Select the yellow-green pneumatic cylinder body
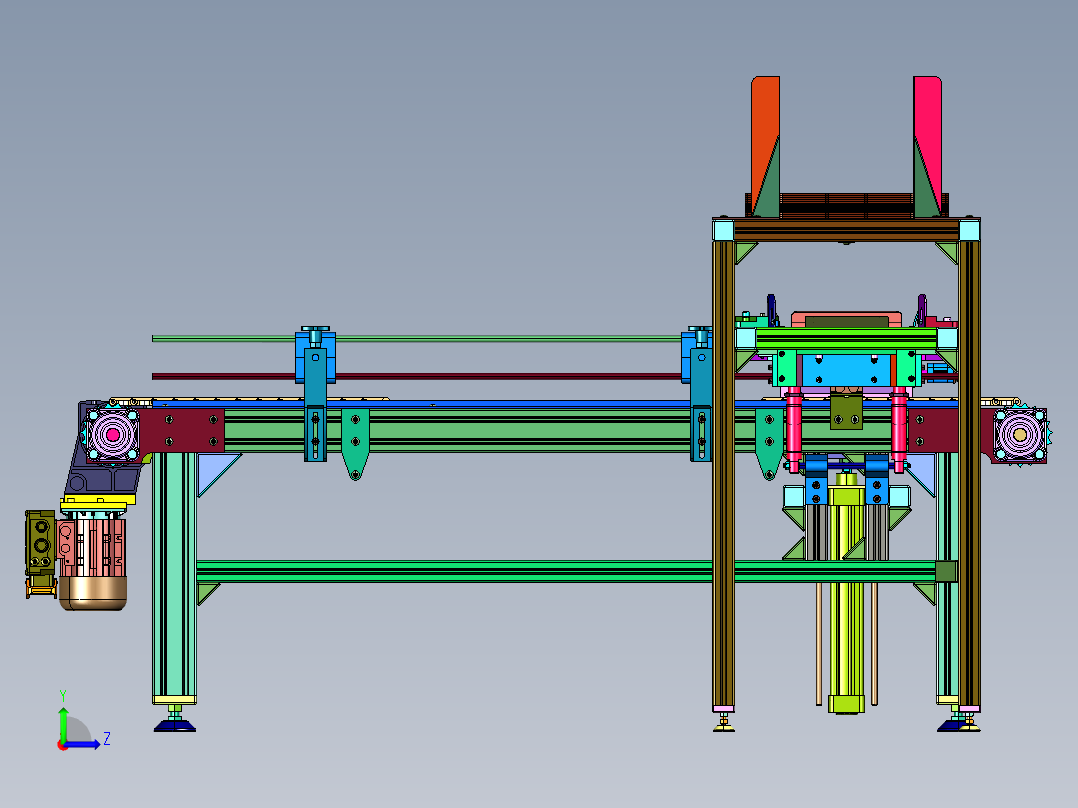 point(846,598)
